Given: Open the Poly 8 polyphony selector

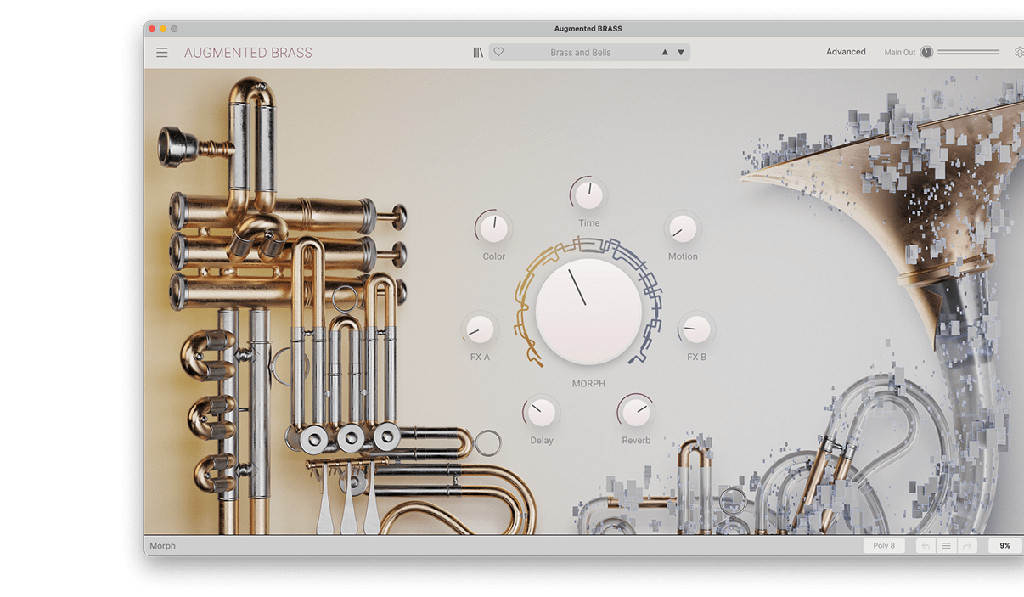Looking at the screenshot, I should point(884,545).
